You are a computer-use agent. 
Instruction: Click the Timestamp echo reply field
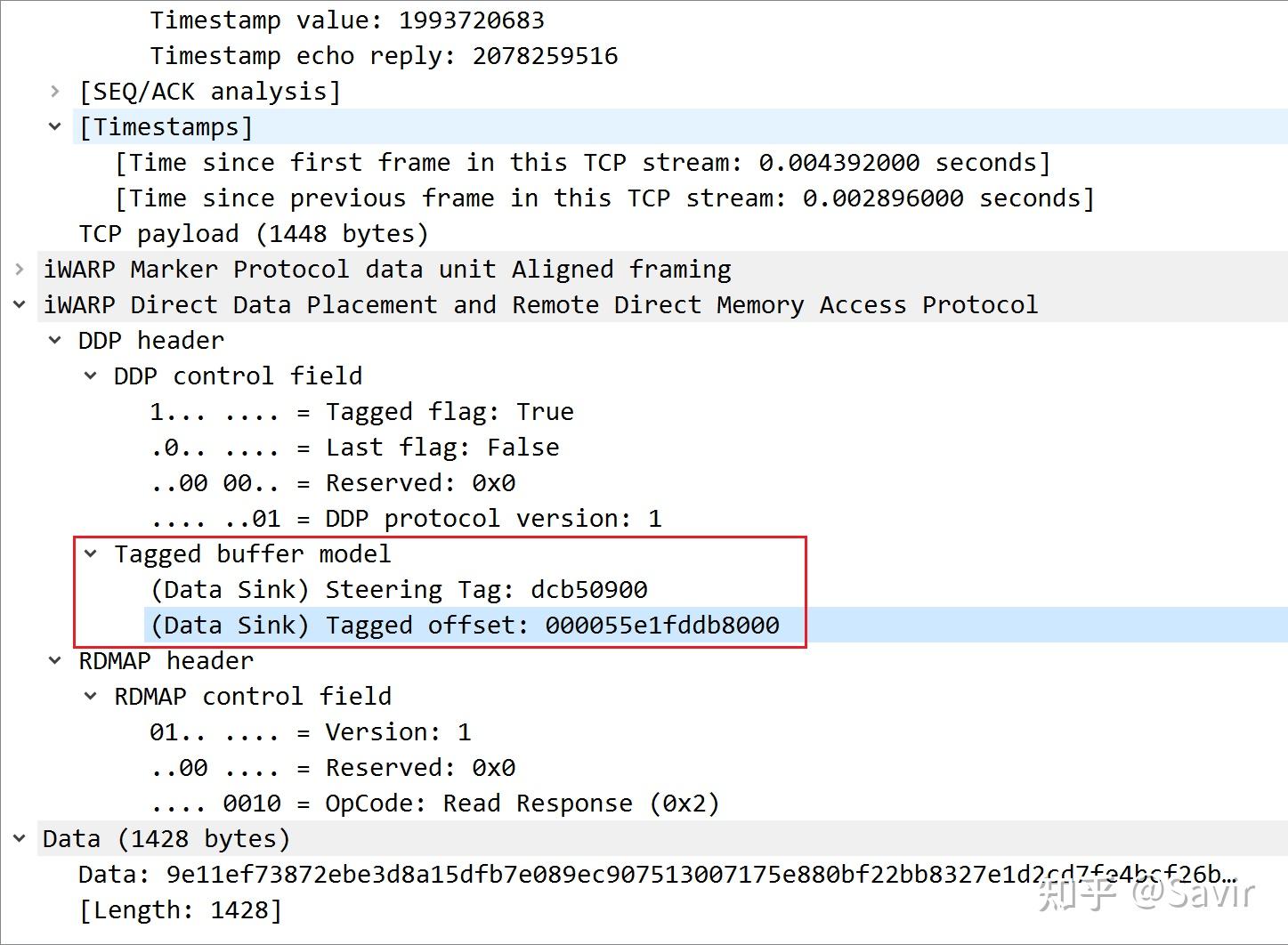coord(384,55)
